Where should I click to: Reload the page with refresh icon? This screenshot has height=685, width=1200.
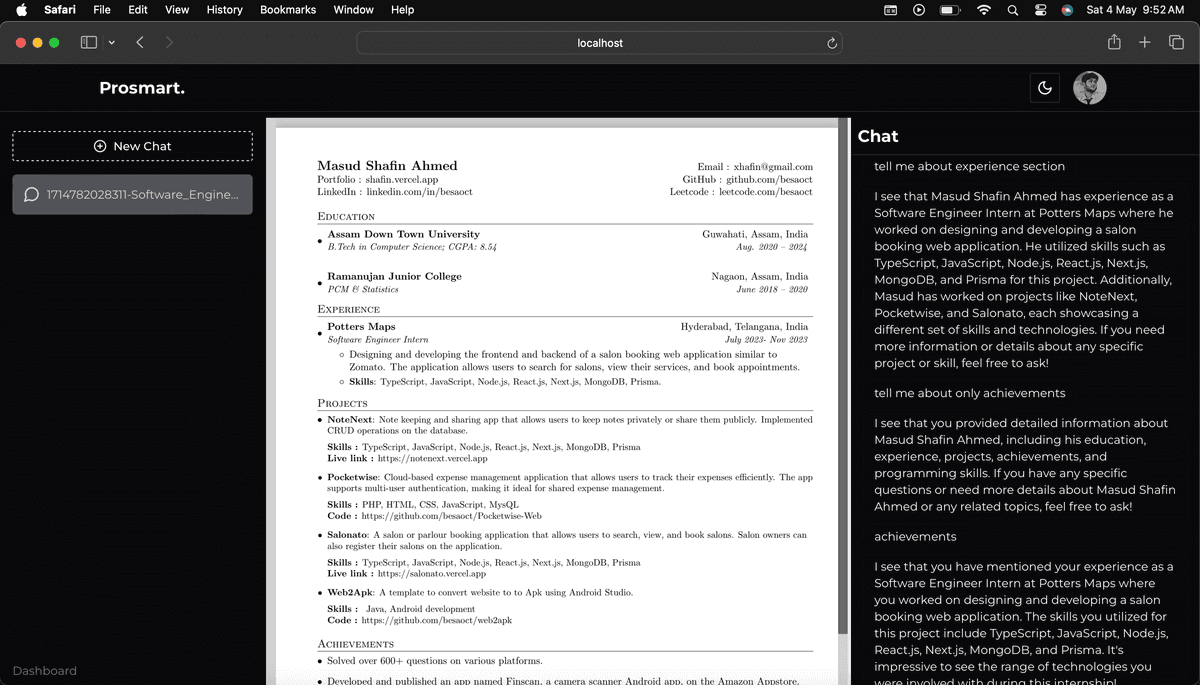click(831, 43)
